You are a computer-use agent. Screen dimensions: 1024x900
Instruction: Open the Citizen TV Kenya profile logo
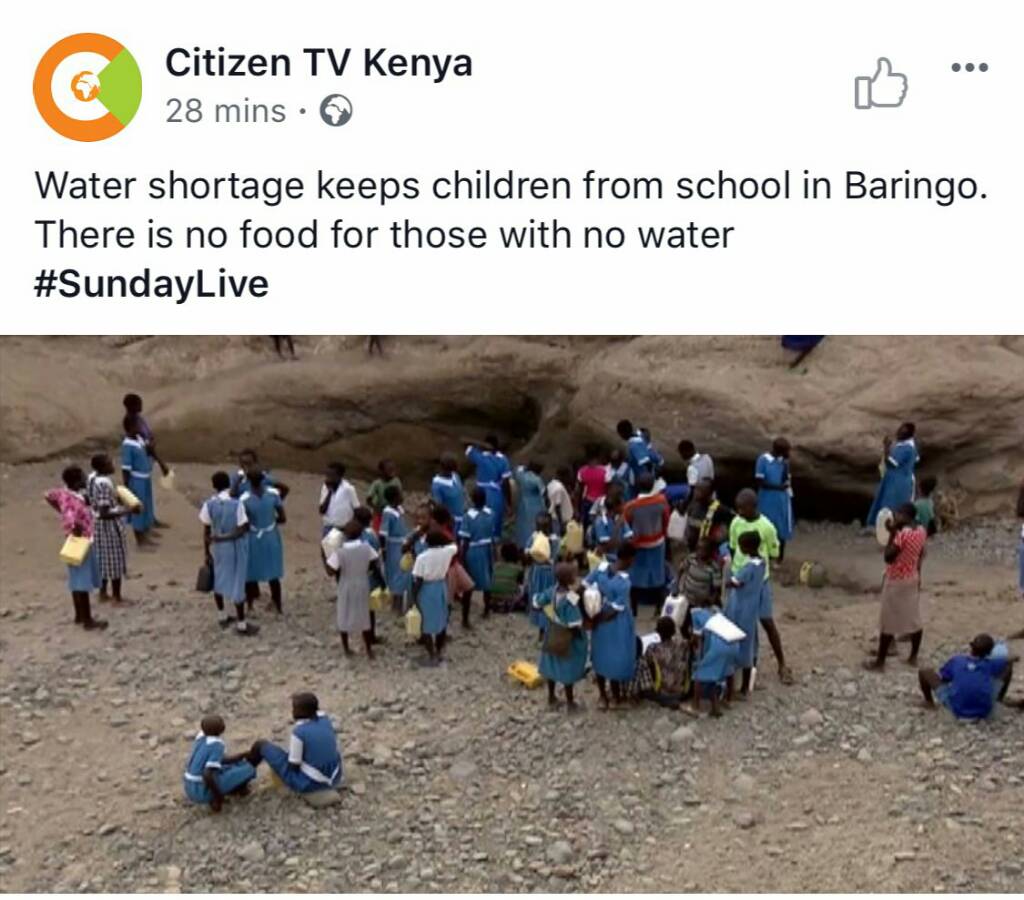(x=87, y=87)
